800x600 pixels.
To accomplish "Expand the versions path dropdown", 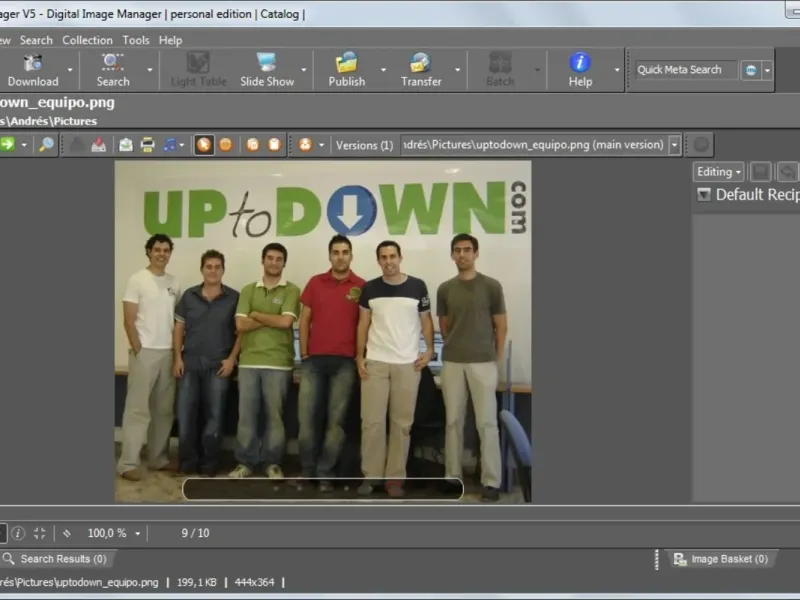I will click(674, 145).
